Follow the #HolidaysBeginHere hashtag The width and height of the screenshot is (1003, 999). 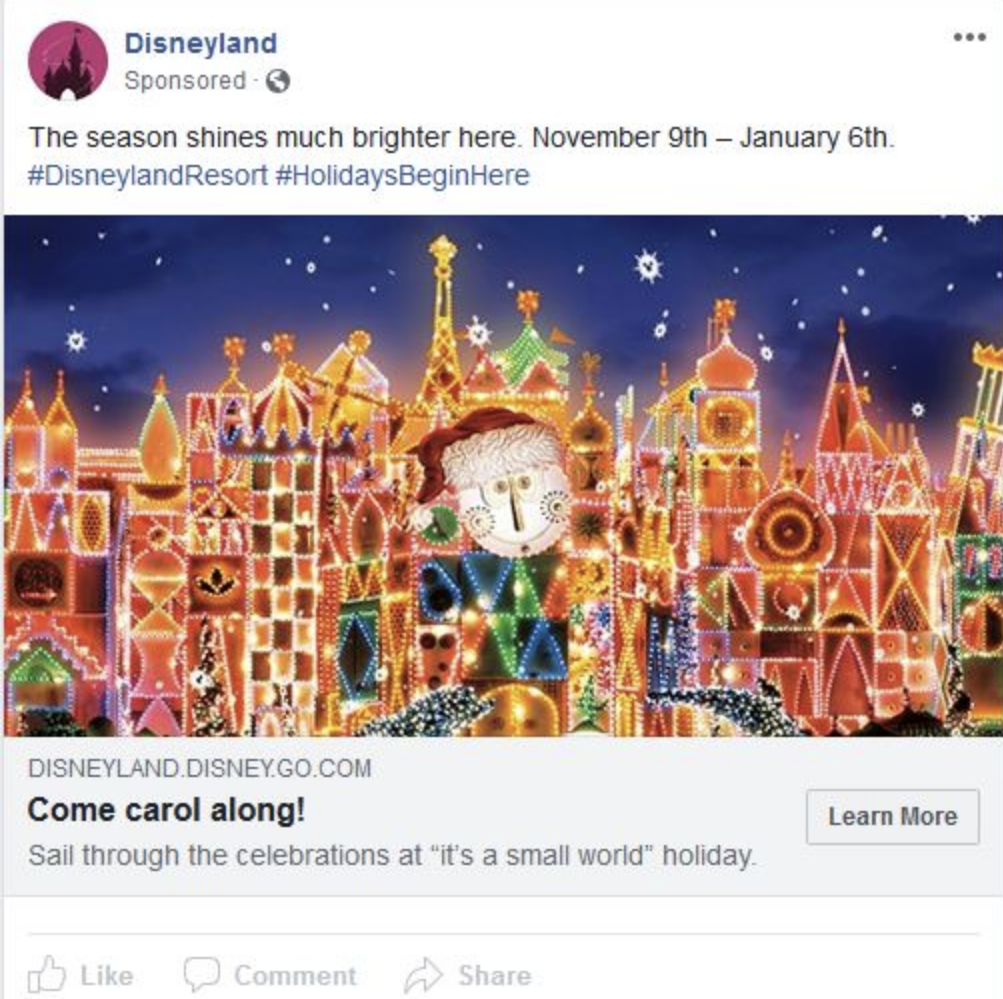click(402, 175)
